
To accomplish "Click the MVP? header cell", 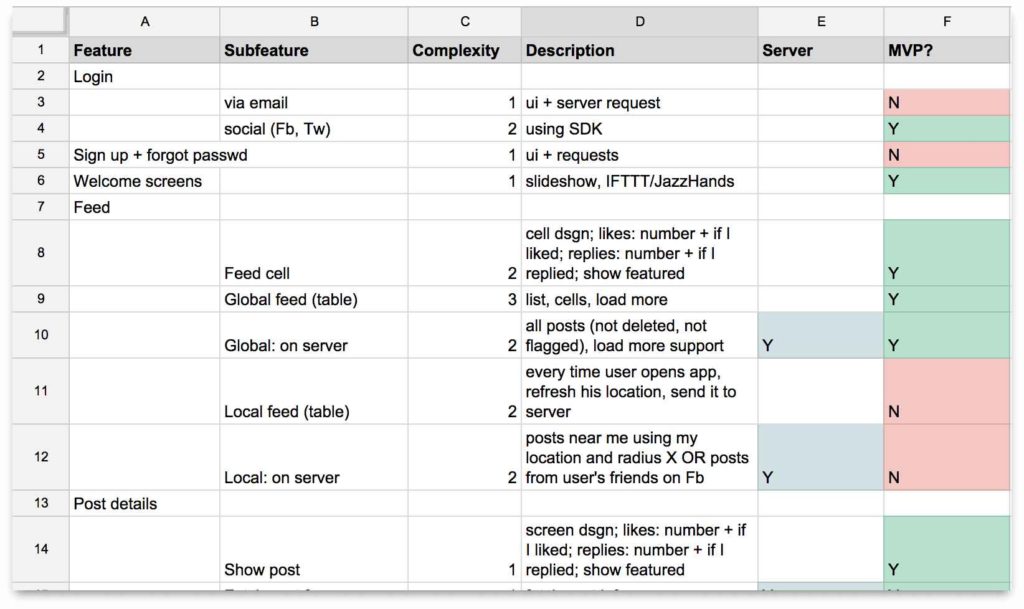I will point(946,50).
